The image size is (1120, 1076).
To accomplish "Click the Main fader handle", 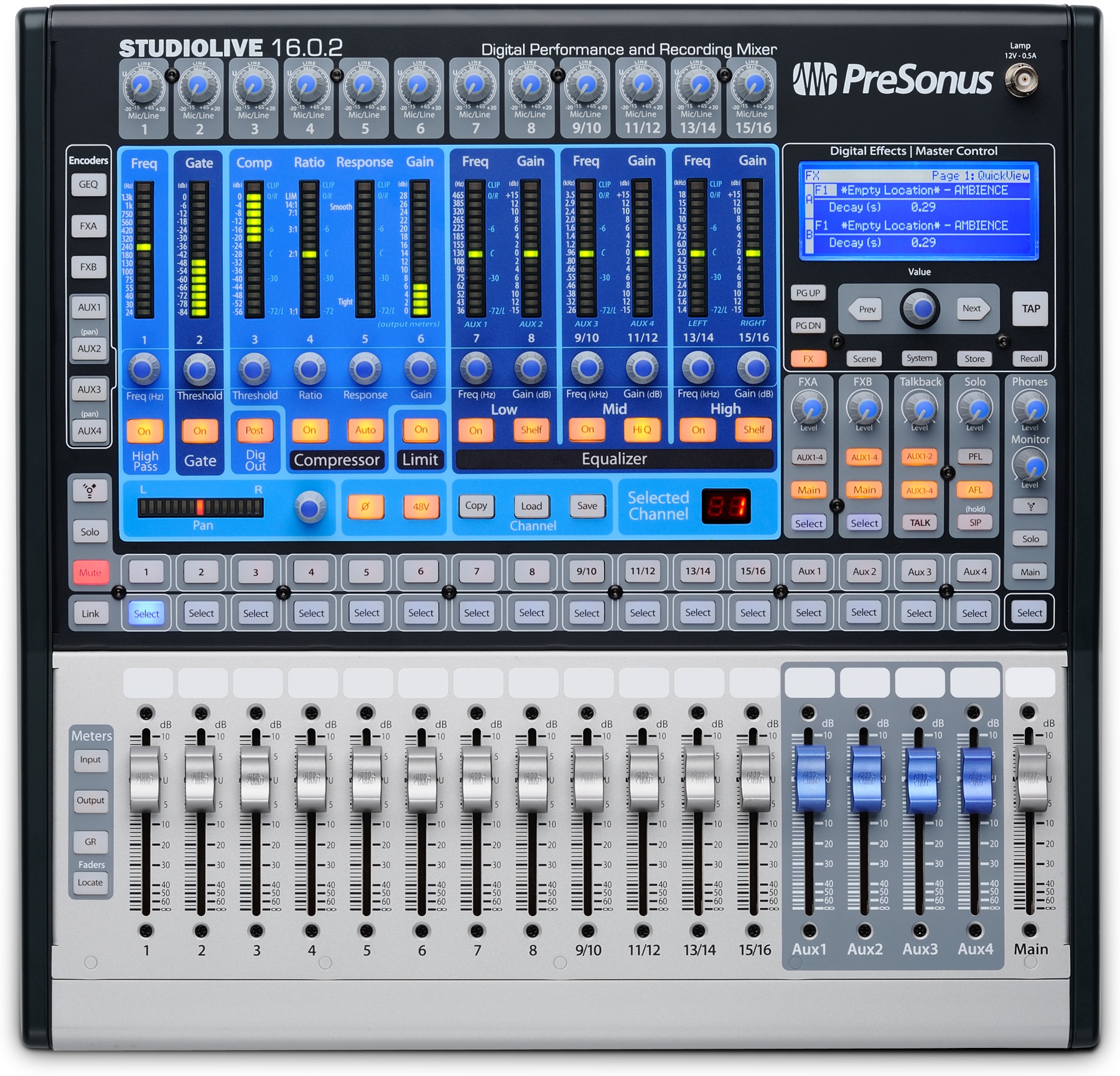I will point(1030,779).
